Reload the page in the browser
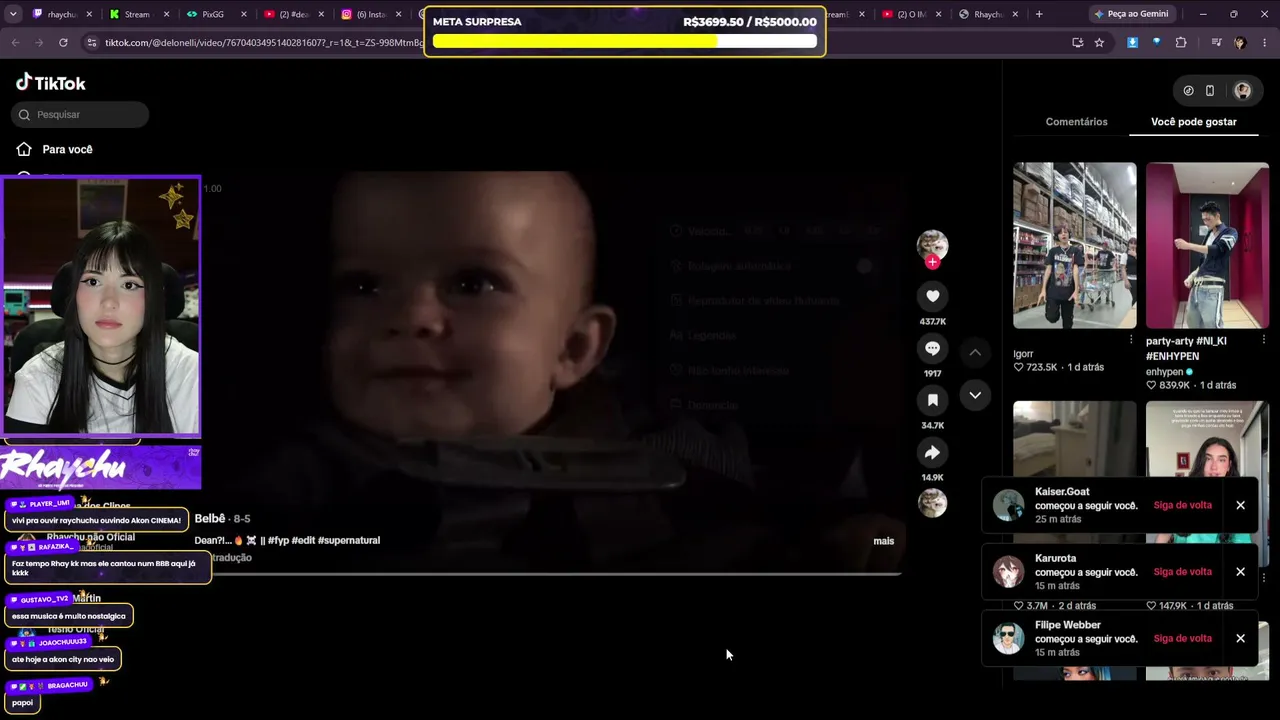Image resolution: width=1280 pixels, height=720 pixels. (x=63, y=43)
